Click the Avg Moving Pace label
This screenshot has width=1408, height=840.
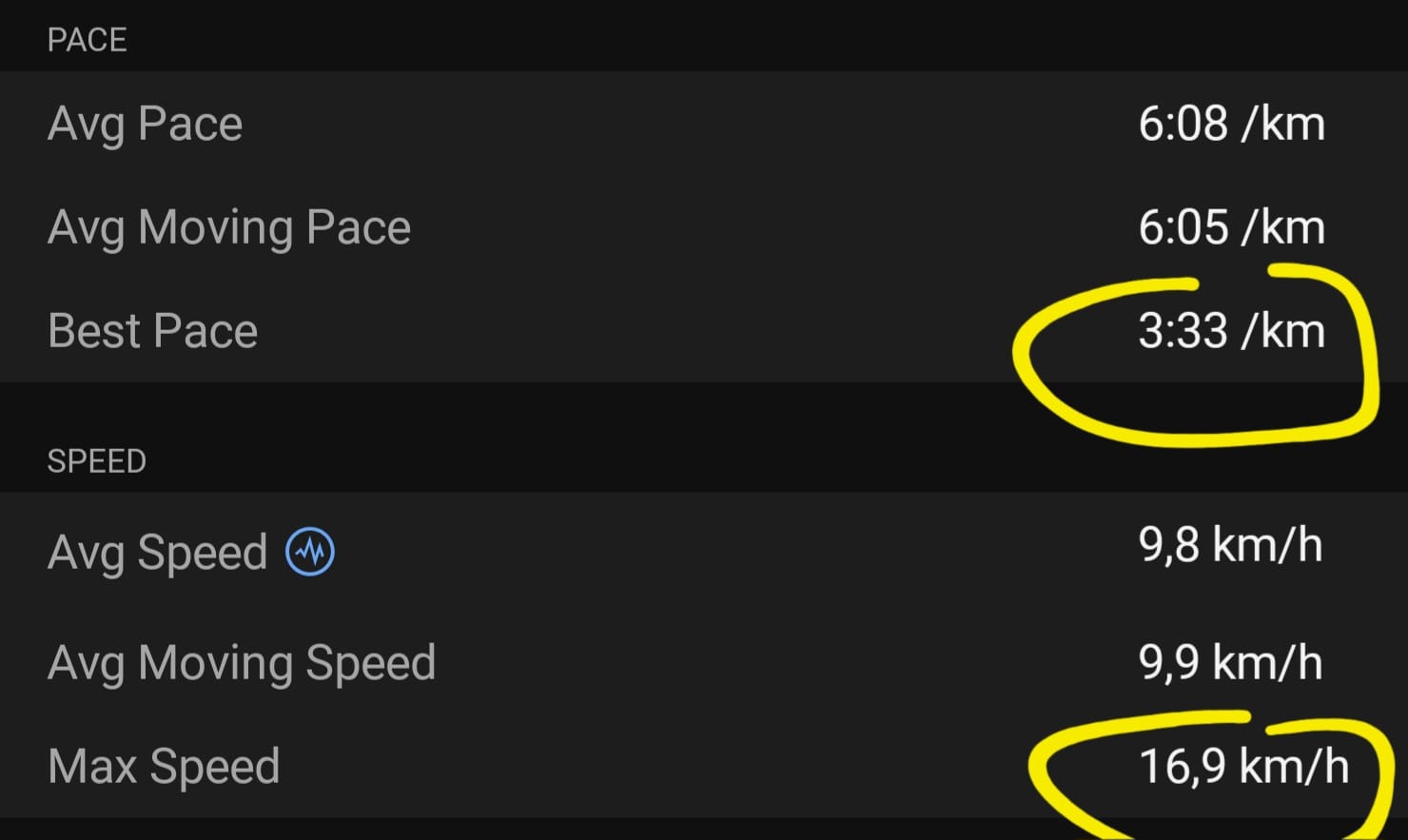229,228
